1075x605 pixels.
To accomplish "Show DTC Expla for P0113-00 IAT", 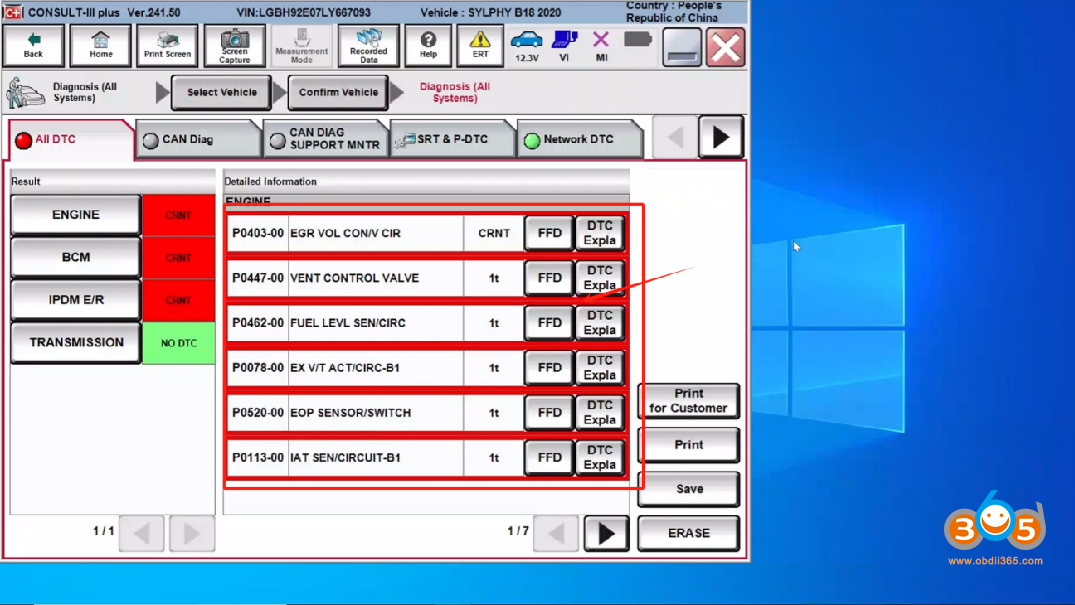I will [599, 458].
